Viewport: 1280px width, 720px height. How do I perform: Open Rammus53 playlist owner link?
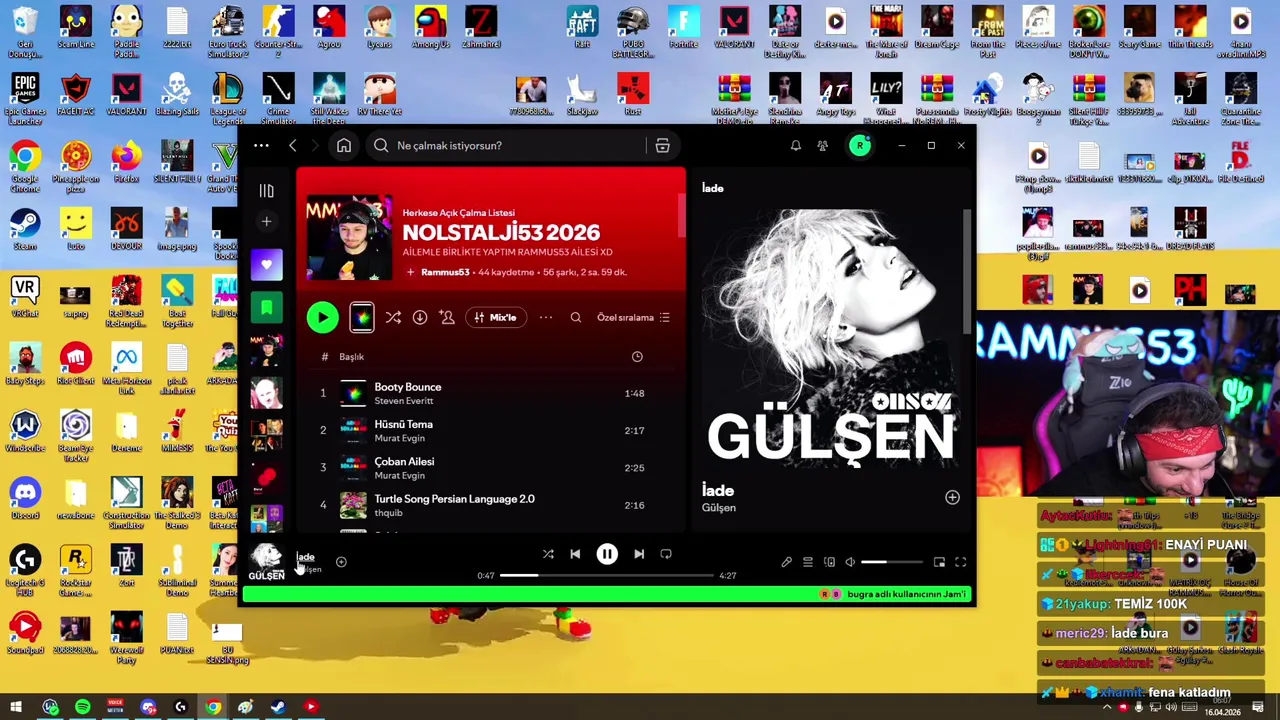click(x=445, y=272)
